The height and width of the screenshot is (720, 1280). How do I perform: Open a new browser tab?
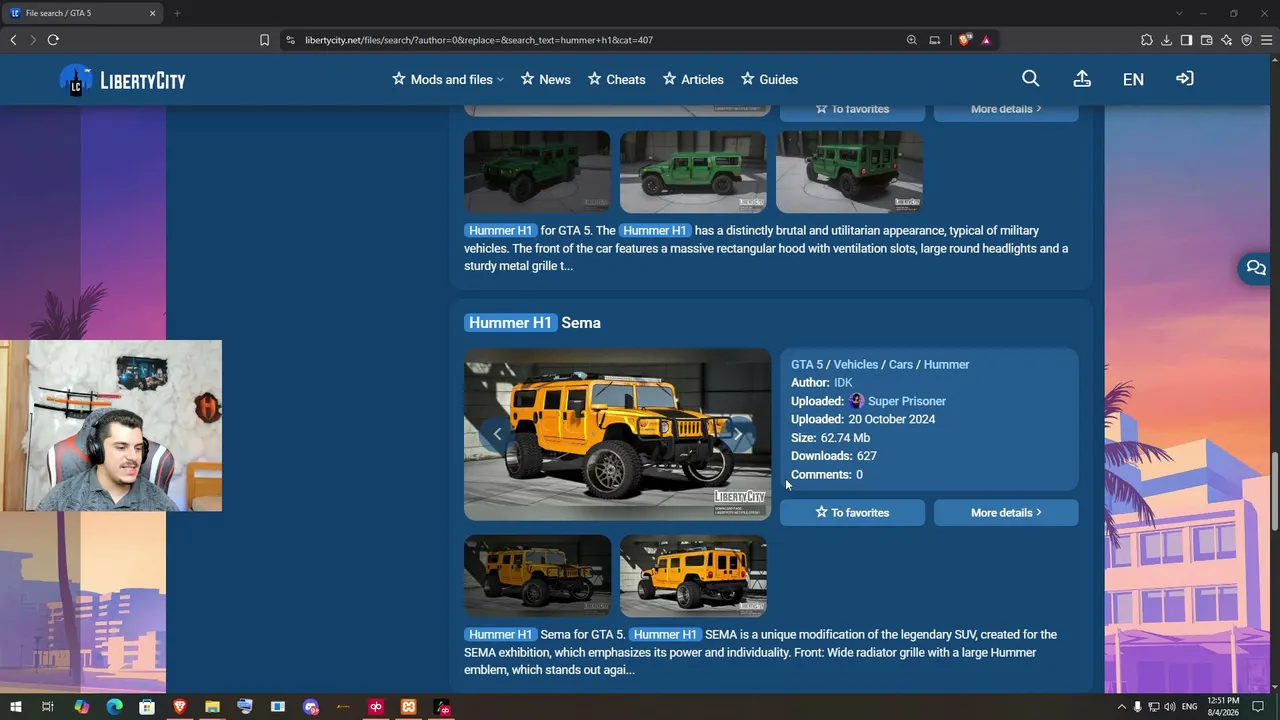(x=177, y=13)
